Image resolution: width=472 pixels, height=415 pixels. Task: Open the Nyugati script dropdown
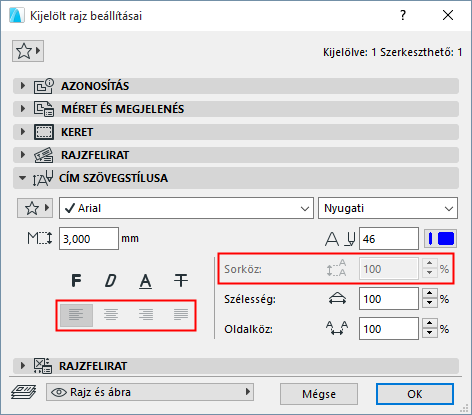click(388, 208)
